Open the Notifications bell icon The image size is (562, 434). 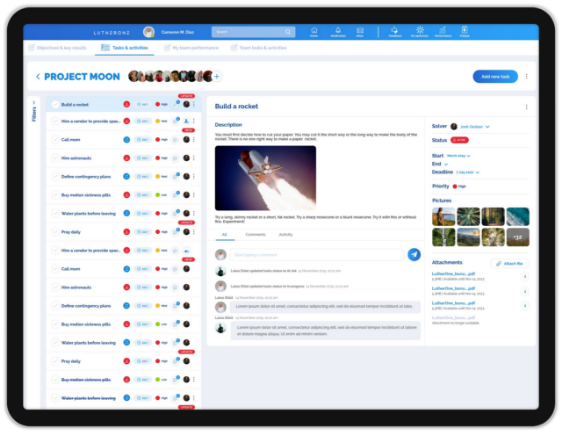(x=338, y=31)
